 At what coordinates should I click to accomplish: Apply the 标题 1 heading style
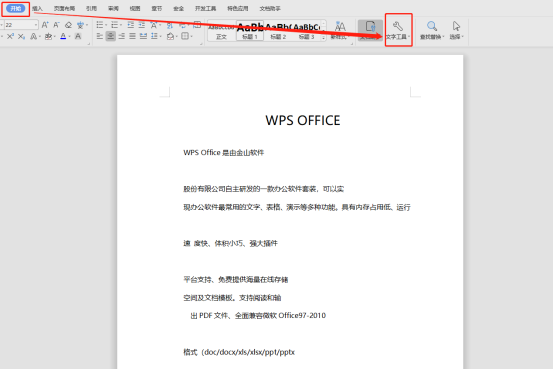[250, 31]
